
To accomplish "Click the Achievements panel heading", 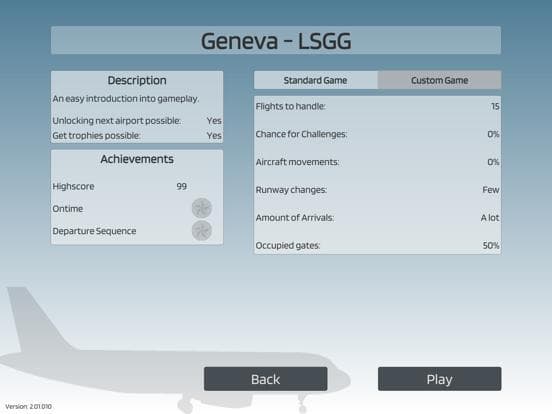I will [x=137, y=159].
